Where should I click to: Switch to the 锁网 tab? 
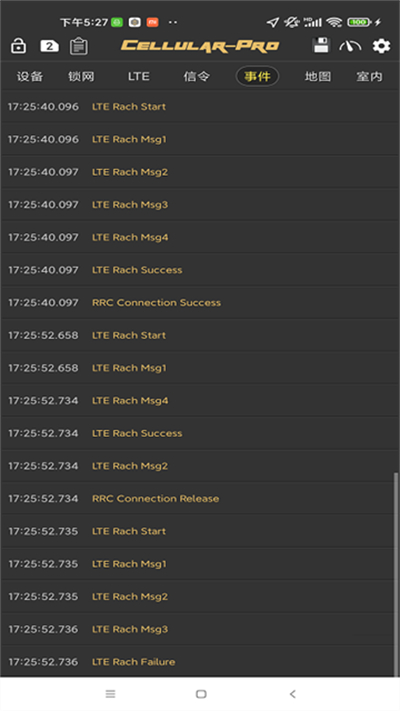click(82, 76)
